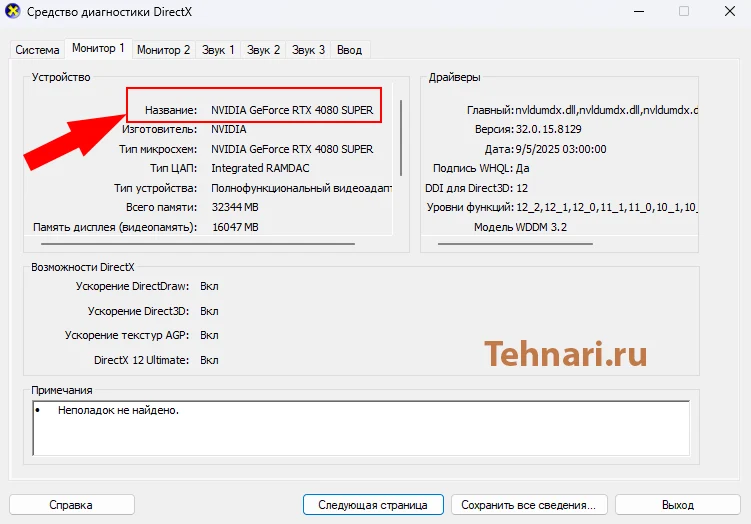
Task: Click the Устройство horizontal scrollbar
Action: [198, 244]
